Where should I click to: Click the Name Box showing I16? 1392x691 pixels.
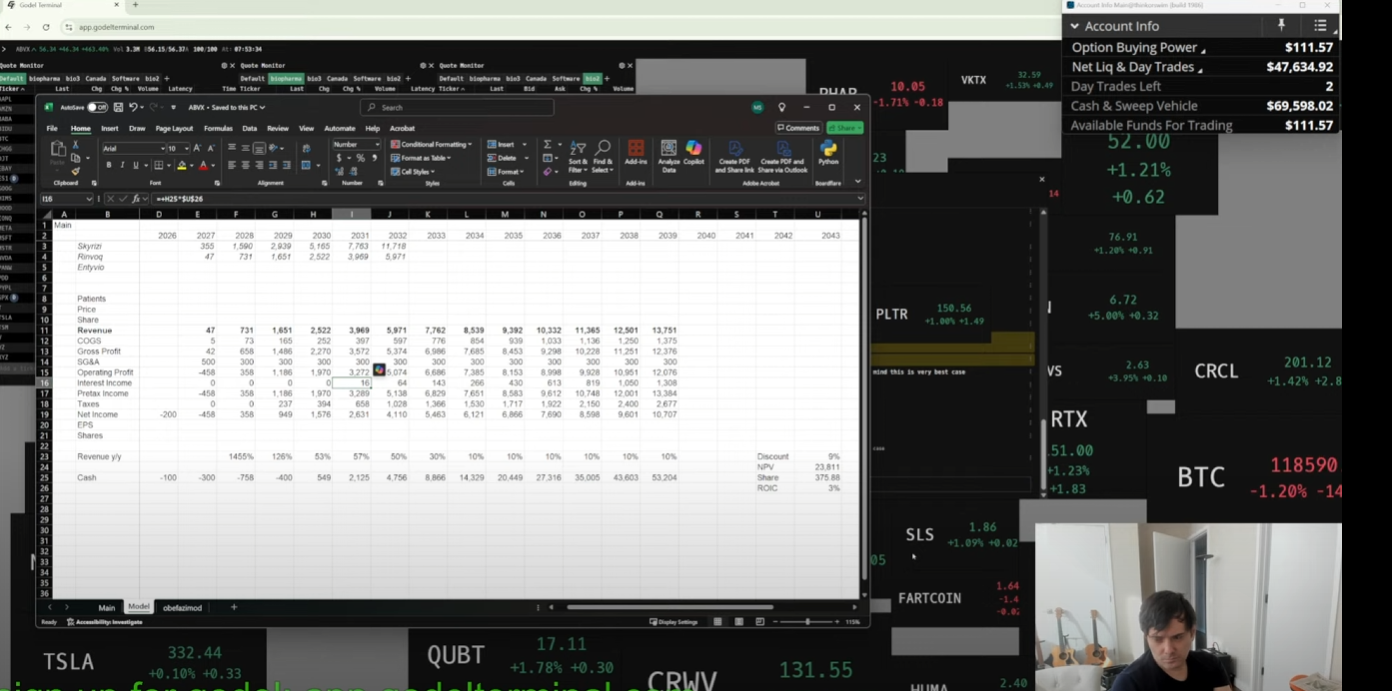pos(65,199)
